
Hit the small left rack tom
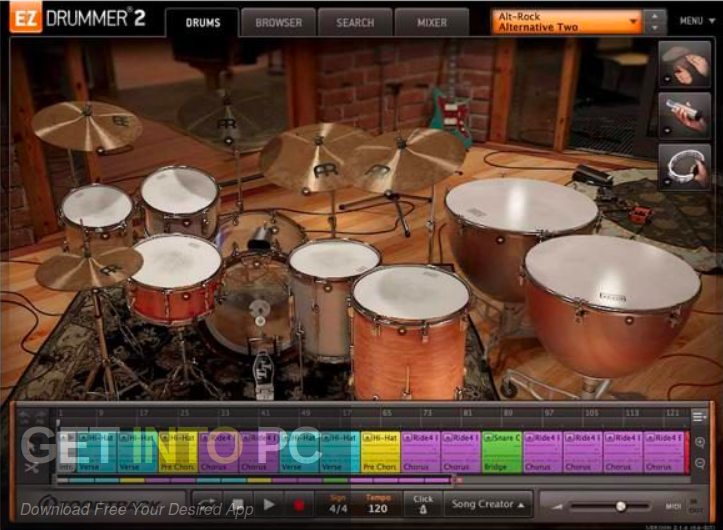tap(97, 207)
